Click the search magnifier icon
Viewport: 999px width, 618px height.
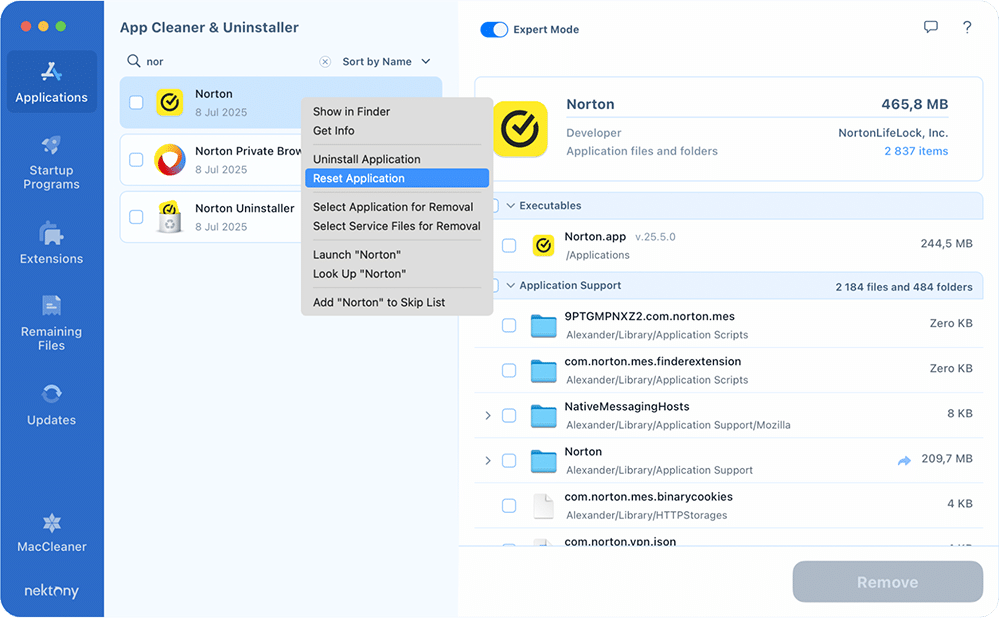tap(134, 61)
